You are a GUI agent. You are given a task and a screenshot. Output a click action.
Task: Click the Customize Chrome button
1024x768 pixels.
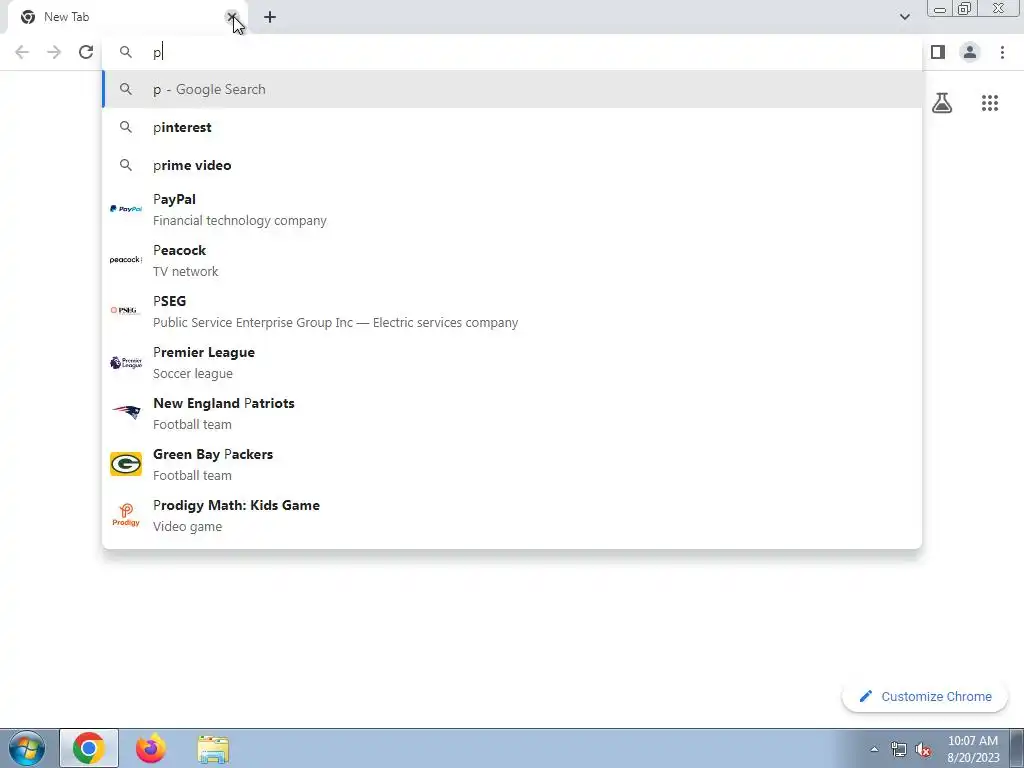tap(925, 697)
